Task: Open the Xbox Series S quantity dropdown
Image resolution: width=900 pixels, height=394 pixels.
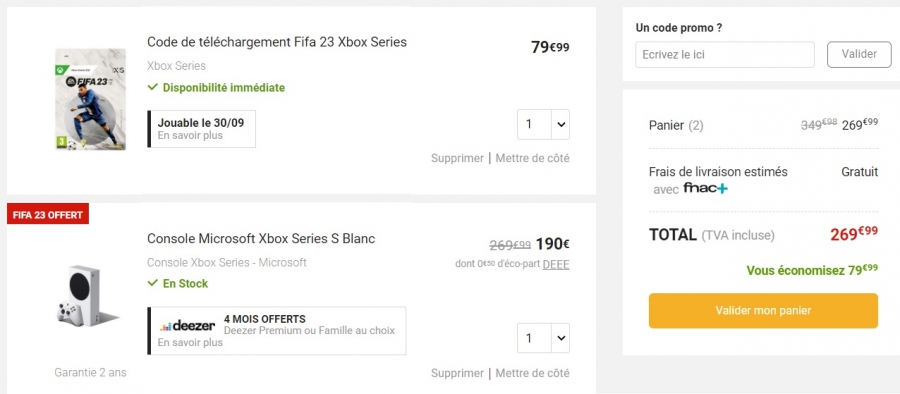Action: 544,338
